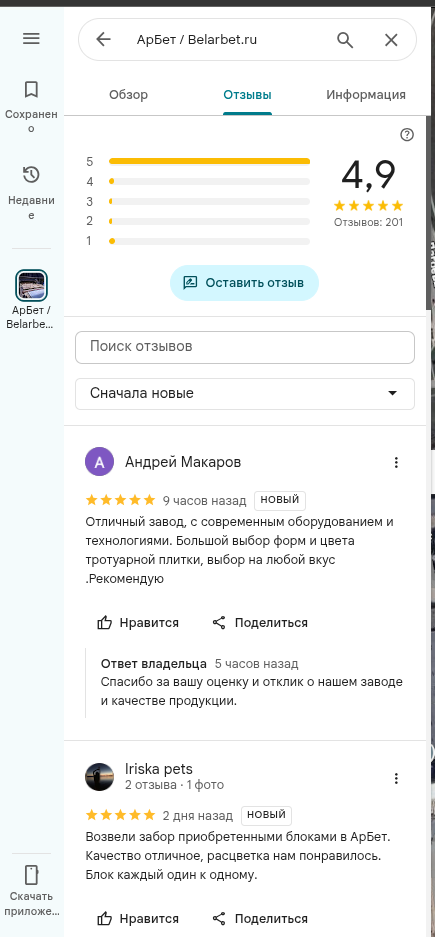Click the search box text АрБет / Belarbet.ru
This screenshot has width=435, height=937.
pyautogui.click(x=197, y=40)
